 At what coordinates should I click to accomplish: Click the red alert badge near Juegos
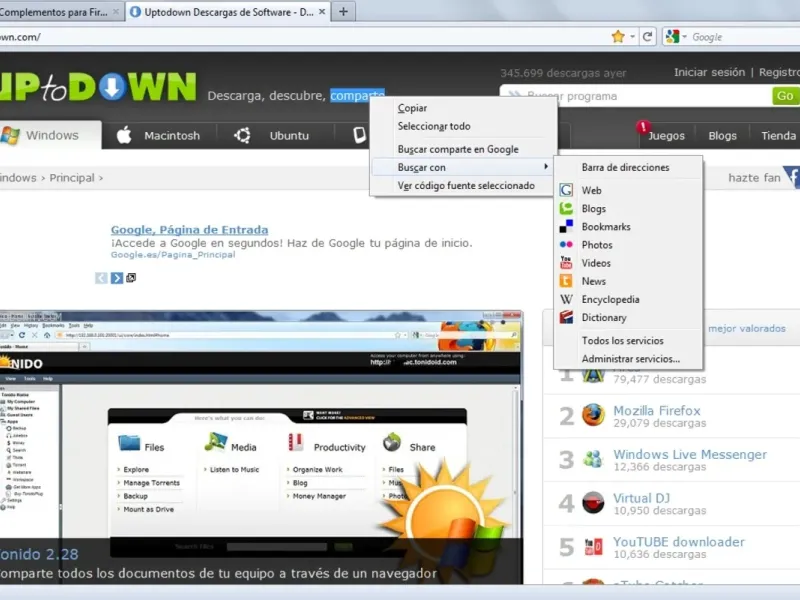tap(643, 126)
